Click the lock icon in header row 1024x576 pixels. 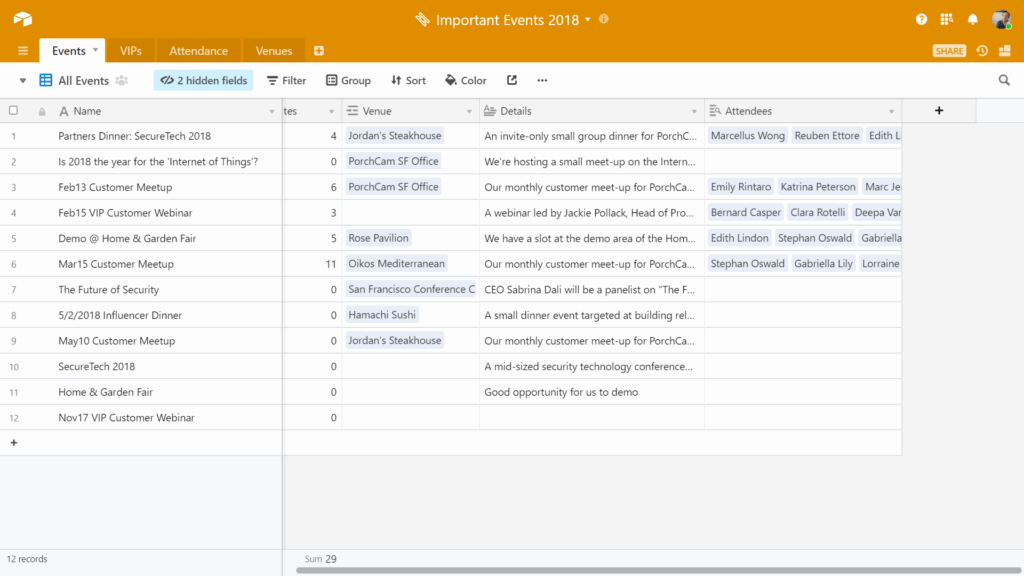pyautogui.click(x=42, y=112)
